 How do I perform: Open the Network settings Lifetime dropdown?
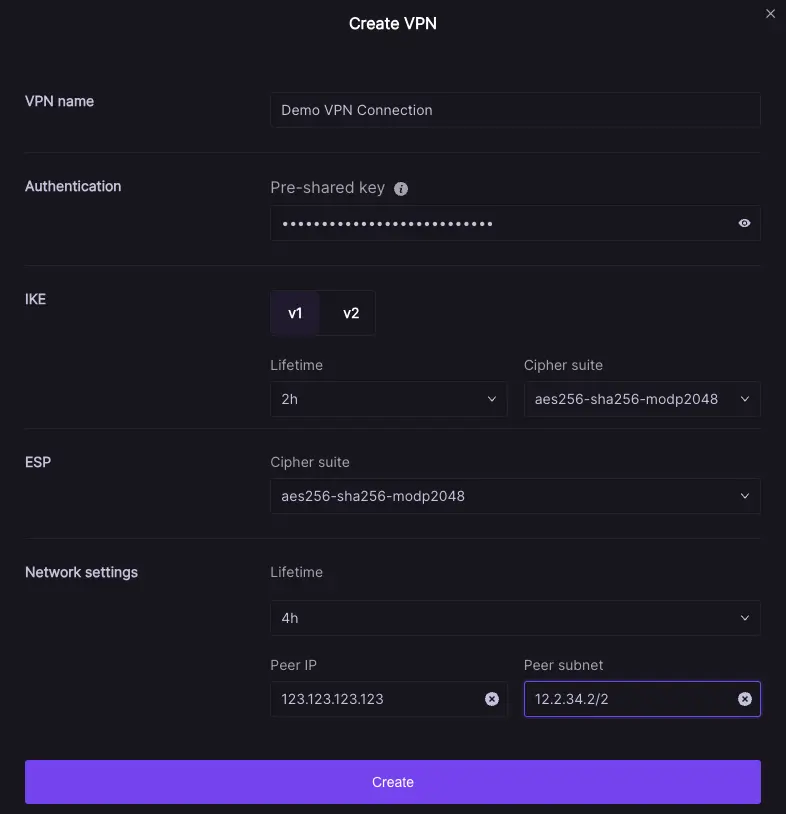(515, 618)
